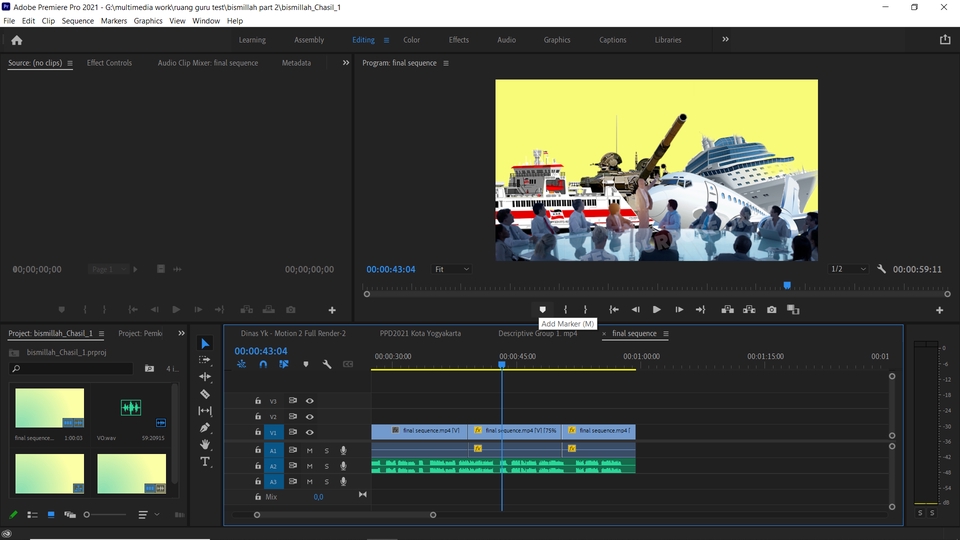Open Program monitor button editor plus

pyautogui.click(x=940, y=310)
